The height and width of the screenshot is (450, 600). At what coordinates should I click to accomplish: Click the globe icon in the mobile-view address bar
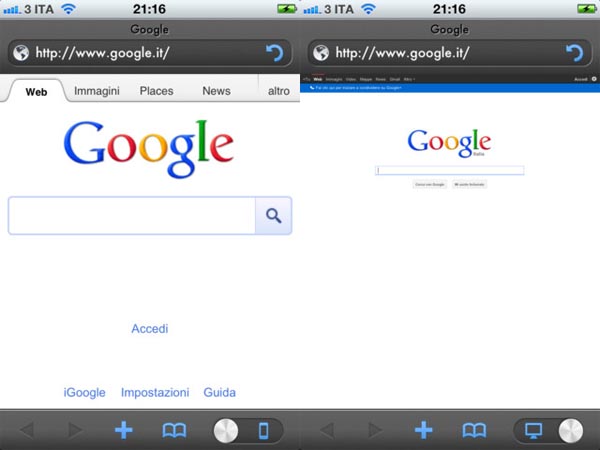(x=21, y=53)
